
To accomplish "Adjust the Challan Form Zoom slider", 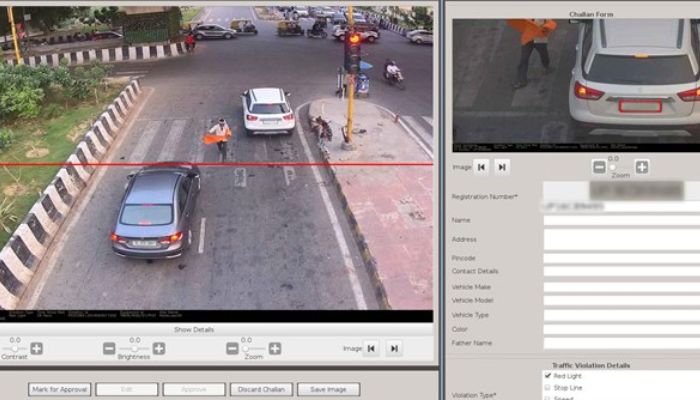I will point(613,167).
